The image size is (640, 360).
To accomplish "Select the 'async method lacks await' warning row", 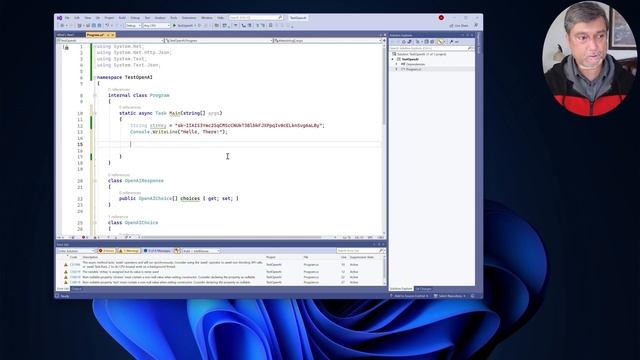I will pyautogui.click(x=220, y=265).
